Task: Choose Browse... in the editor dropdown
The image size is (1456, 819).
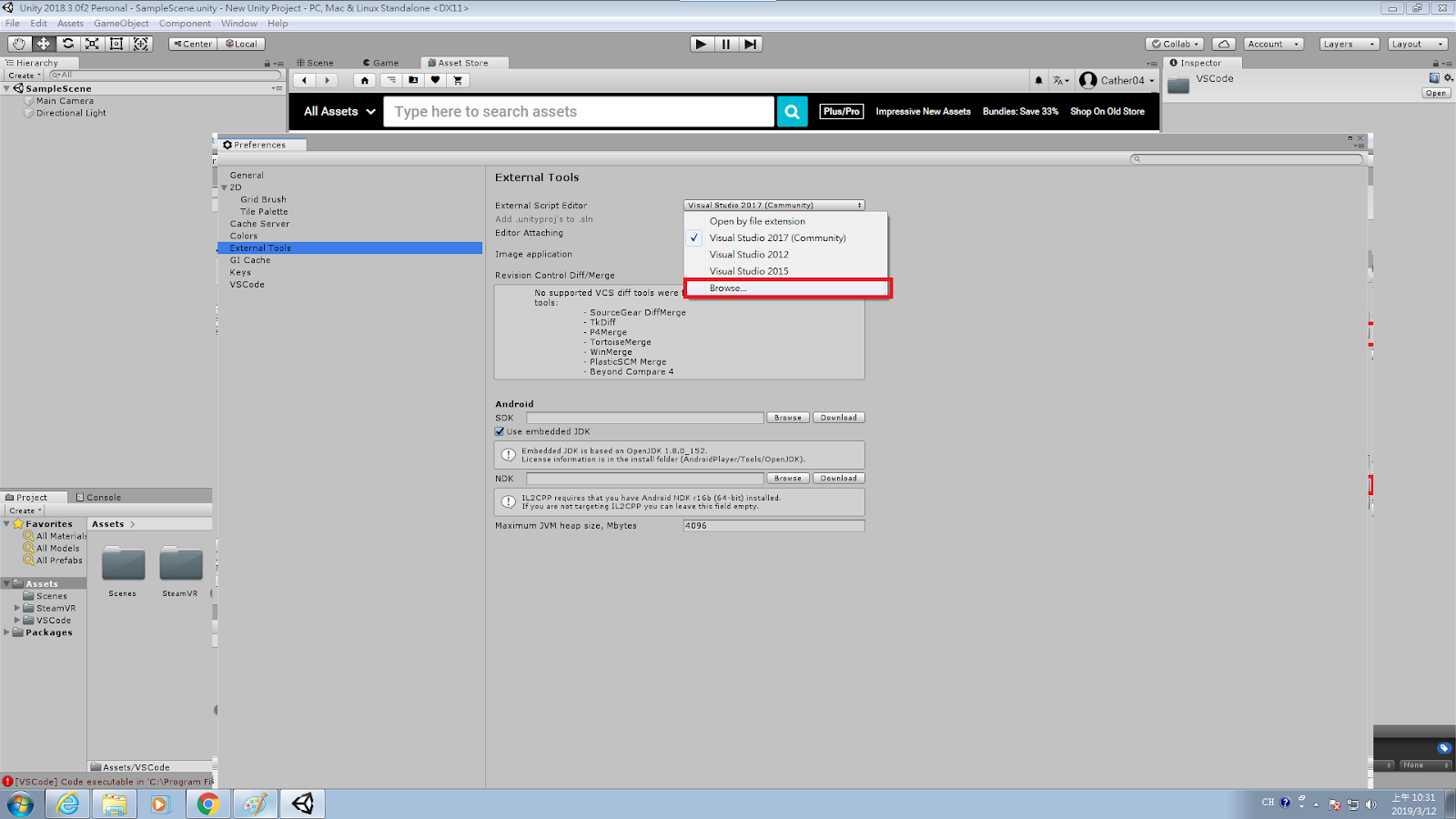Action: click(x=787, y=288)
